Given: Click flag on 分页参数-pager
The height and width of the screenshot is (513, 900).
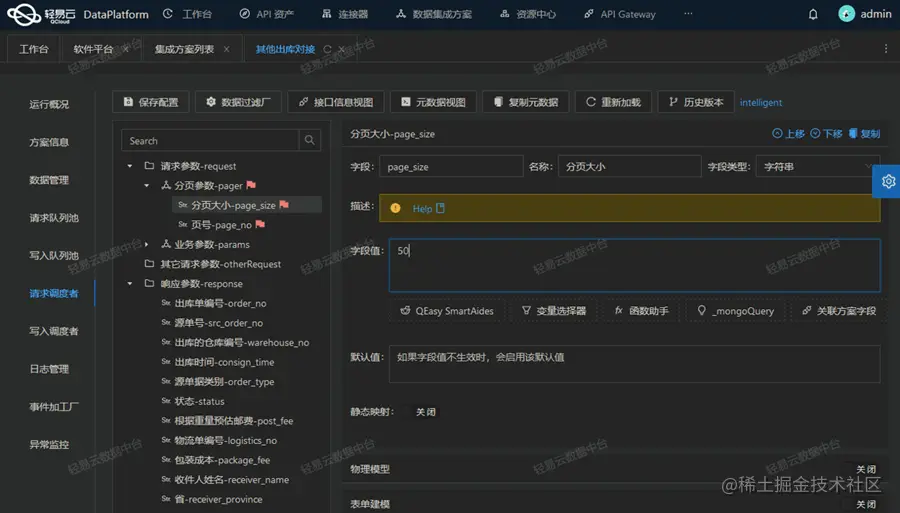Looking at the screenshot, I should click(251, 185).
